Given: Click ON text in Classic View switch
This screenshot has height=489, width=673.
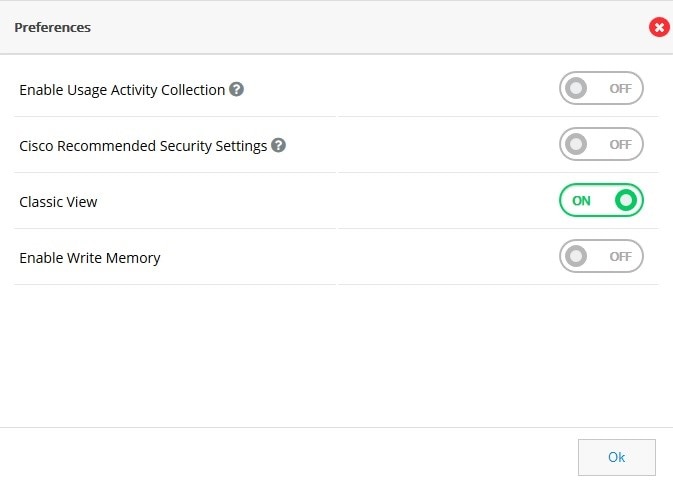Looking at the screenshot, I should click(x=581, y=200).
